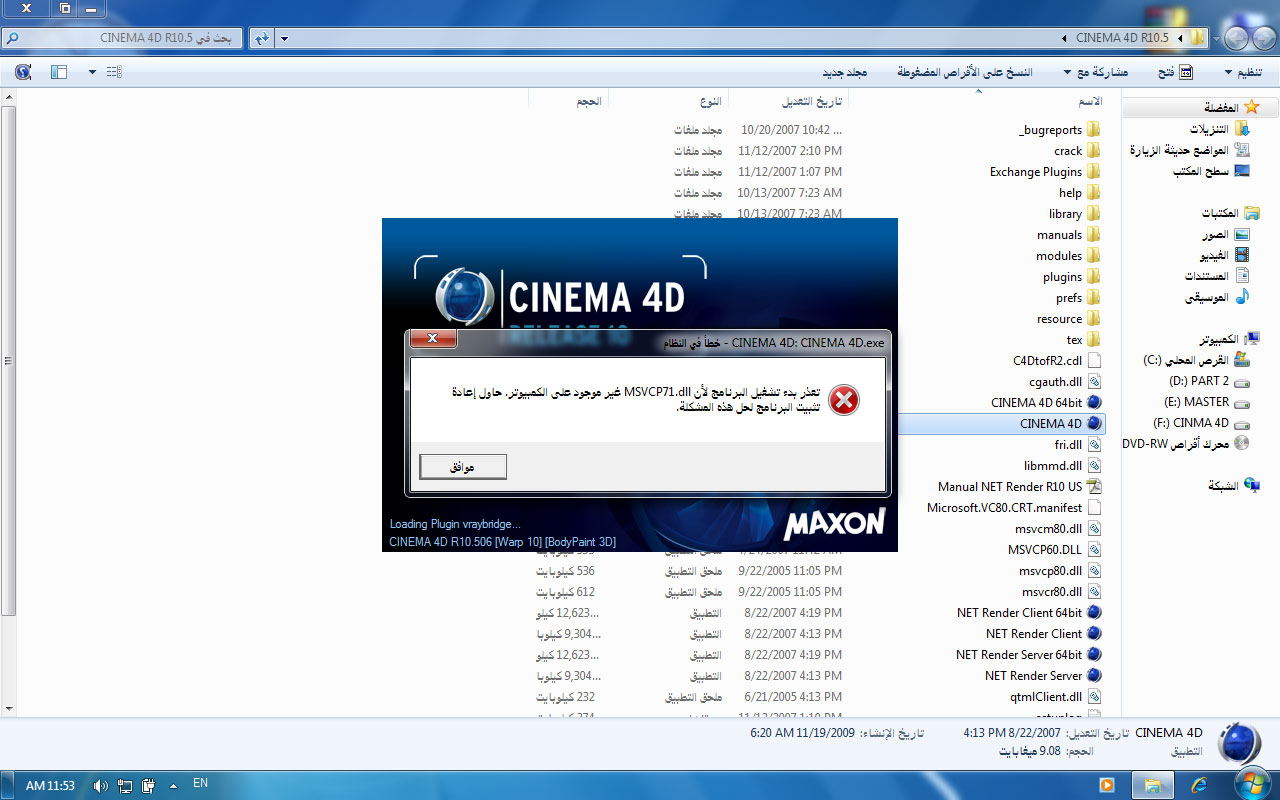The image size is (1280, 800).
Task: Select the tex folder icon
Action: [x=1093, y=340]
